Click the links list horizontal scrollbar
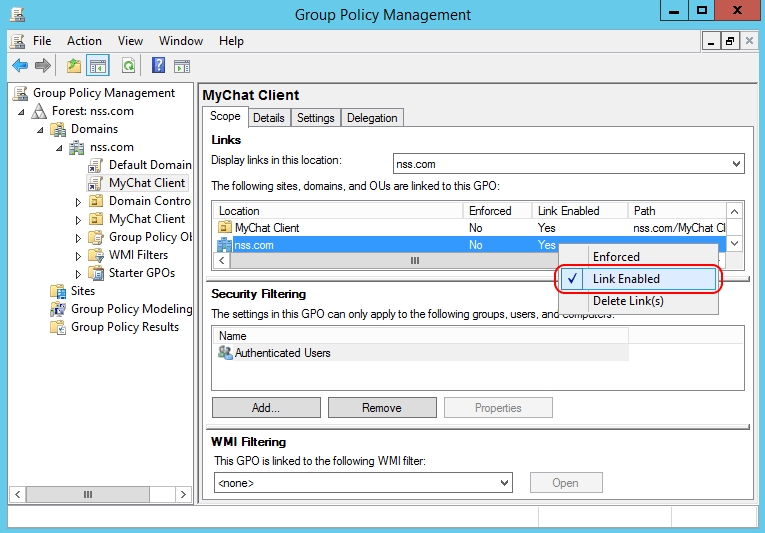This screenshot has width=765, height=533. click(x=414, y=260)
